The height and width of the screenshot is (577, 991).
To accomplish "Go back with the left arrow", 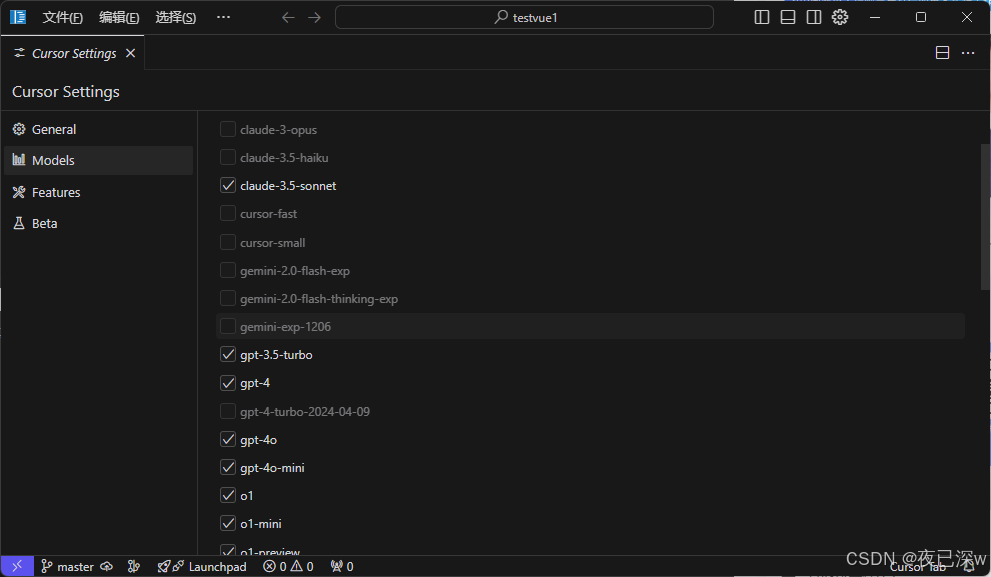I will [x=288, y=18].
